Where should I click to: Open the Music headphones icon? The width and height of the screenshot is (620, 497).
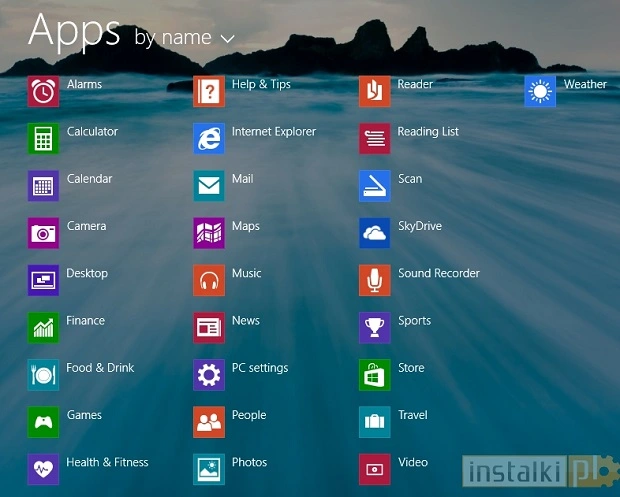coord(209,280)
